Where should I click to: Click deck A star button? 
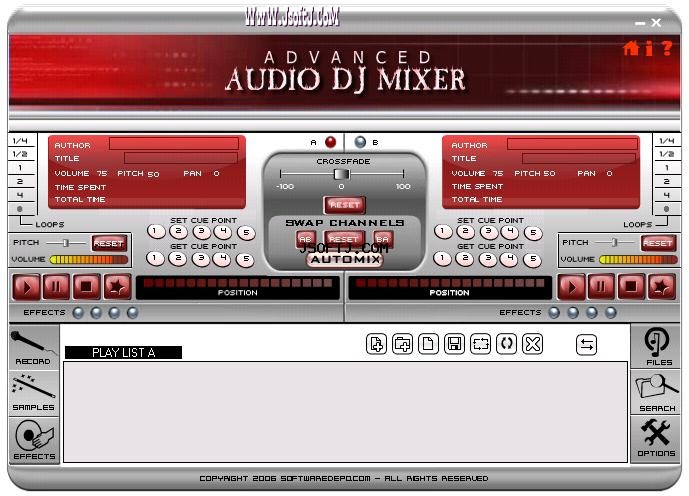[x=117, y=287]
